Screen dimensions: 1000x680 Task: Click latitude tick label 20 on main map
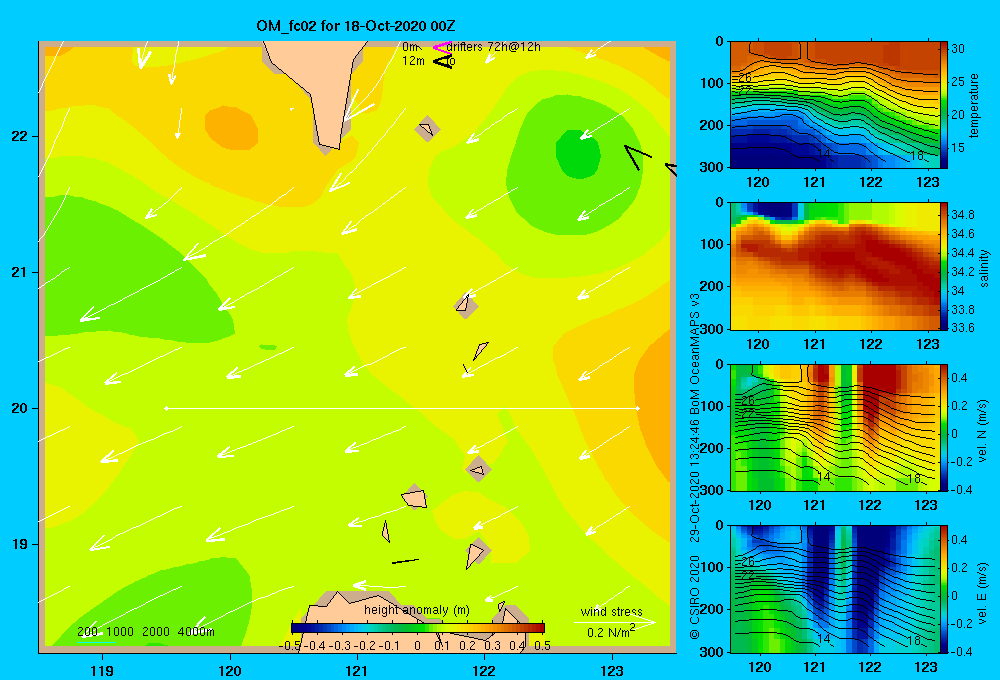point(20,408)
